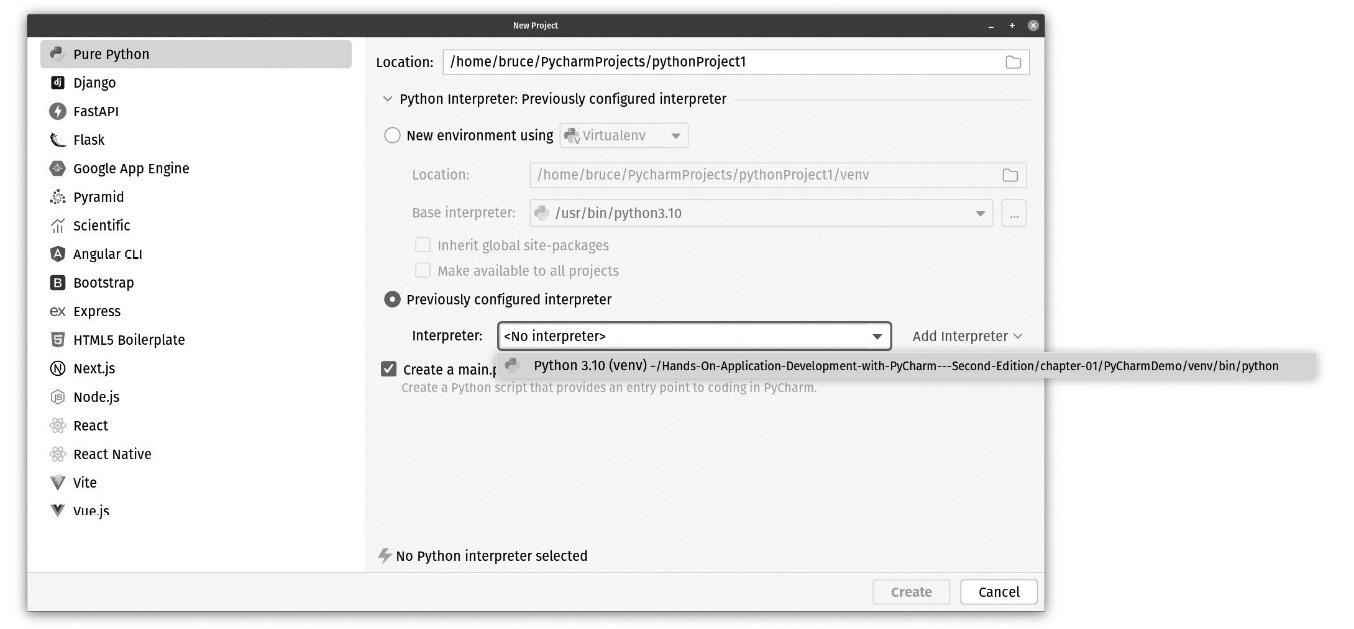Click Bootstrap project type label
Screen dimensions: 1354x629
(x=103, y=283)
